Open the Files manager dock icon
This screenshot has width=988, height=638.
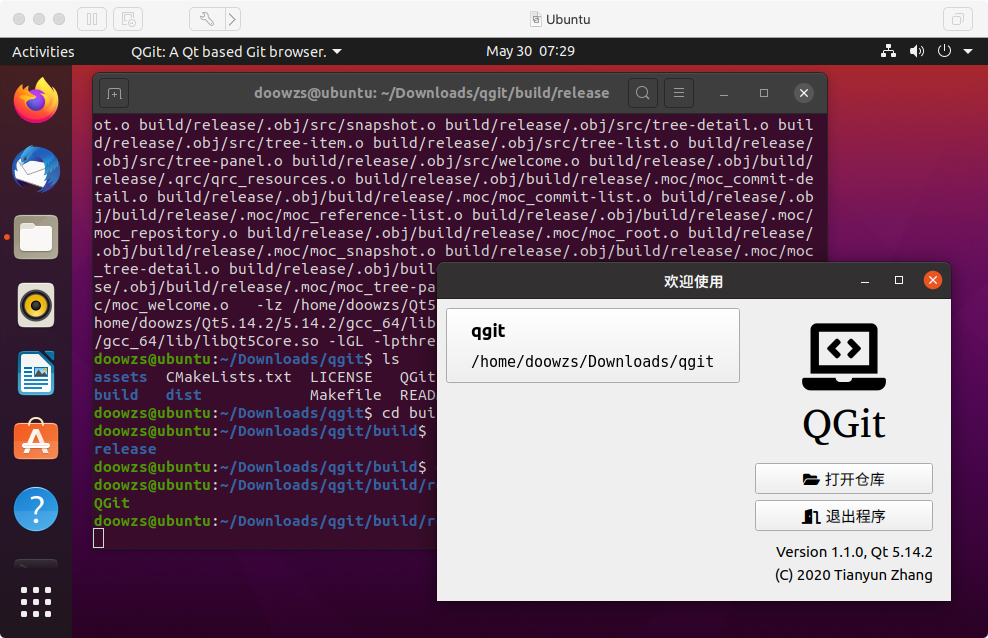pyautogui.click(x=36, y=237)
